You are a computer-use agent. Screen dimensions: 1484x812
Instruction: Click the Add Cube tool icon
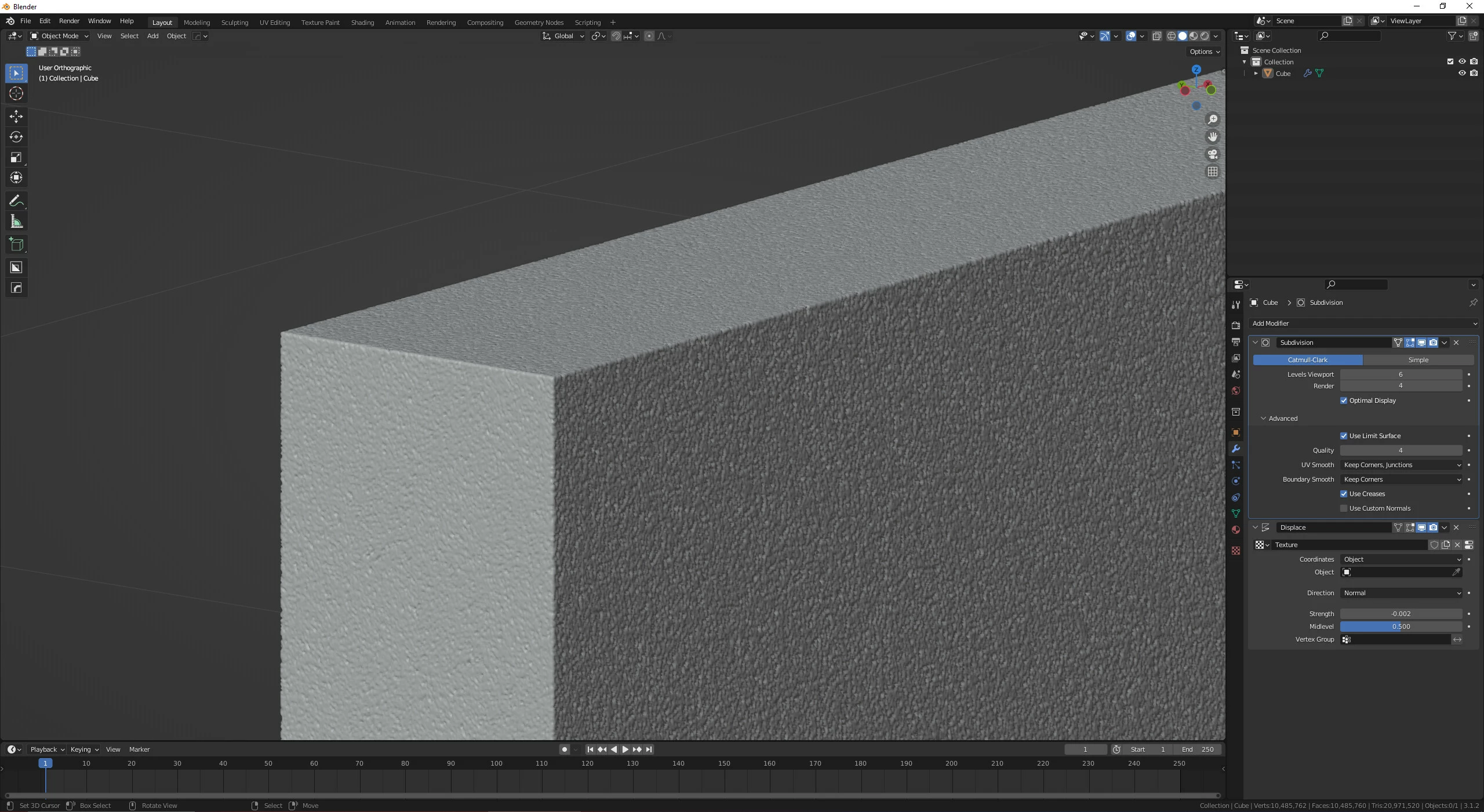pos(16,245)
